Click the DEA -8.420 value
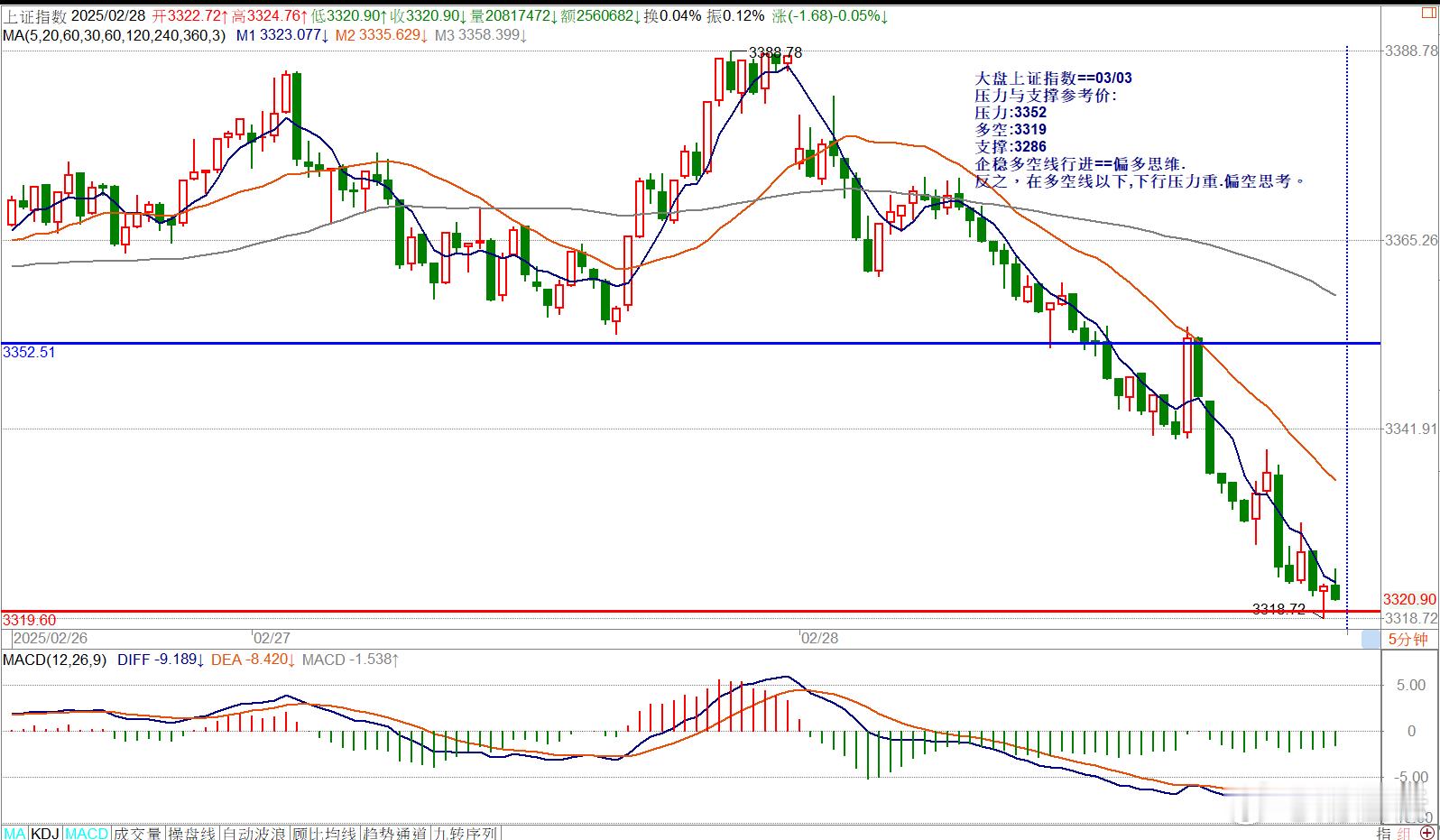The width and height of the screenshot is (1440, 840). pos(254,660)
